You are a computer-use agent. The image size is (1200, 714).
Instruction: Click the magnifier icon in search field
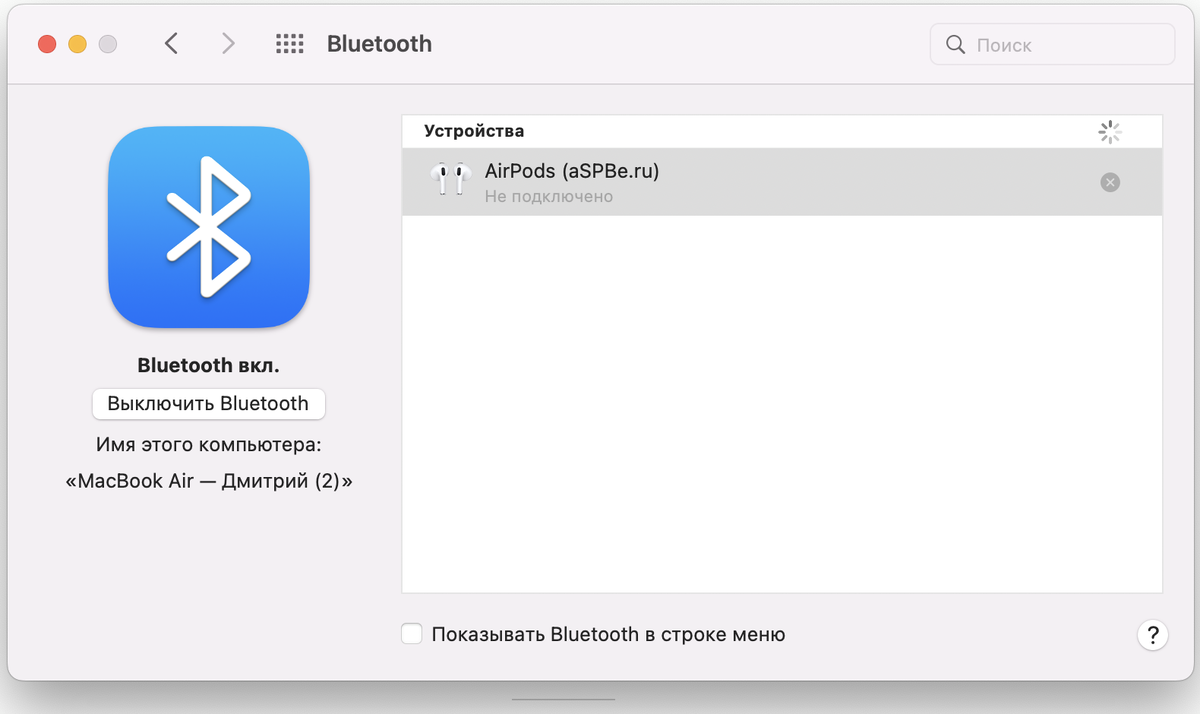pyautogui.click(x=955, y=45)
